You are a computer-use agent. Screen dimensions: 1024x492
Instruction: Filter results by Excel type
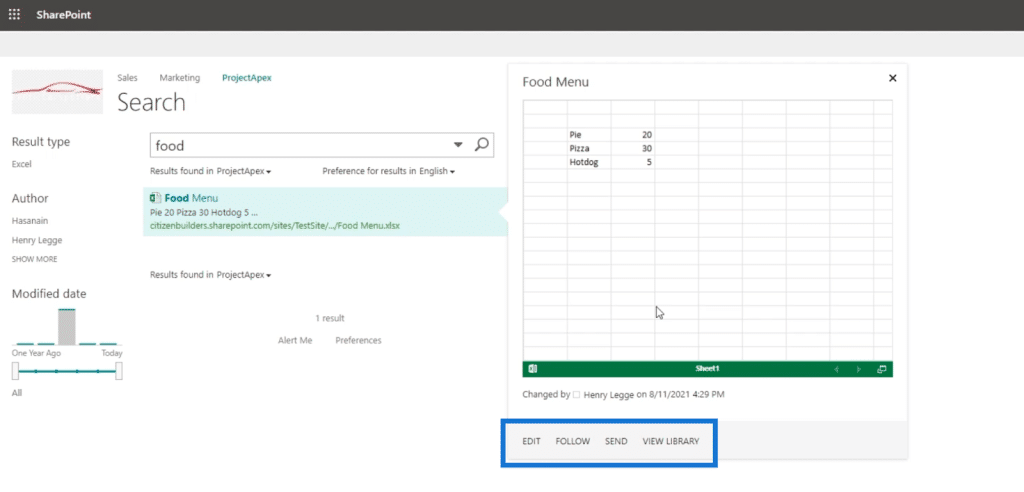(22, 165)
